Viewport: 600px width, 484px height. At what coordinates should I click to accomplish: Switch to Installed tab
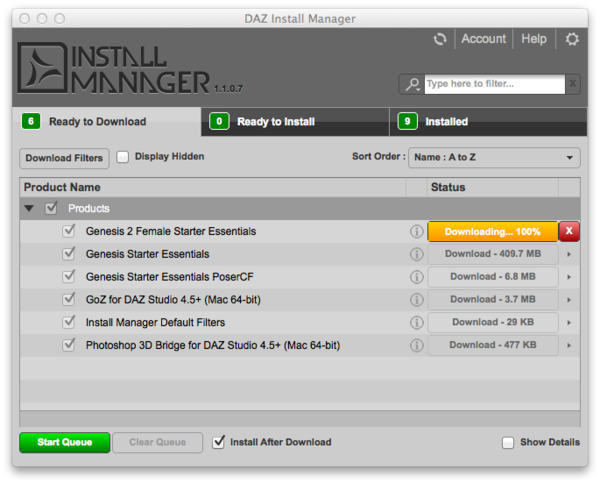[488, 122]
